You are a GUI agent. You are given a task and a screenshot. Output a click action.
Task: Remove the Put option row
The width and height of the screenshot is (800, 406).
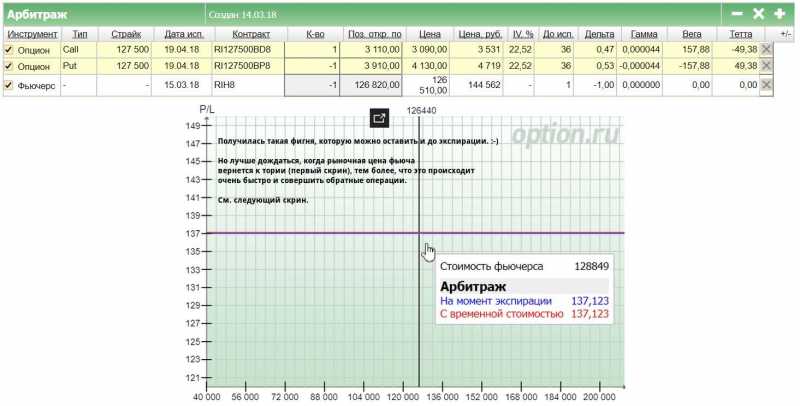click(767, 66)
